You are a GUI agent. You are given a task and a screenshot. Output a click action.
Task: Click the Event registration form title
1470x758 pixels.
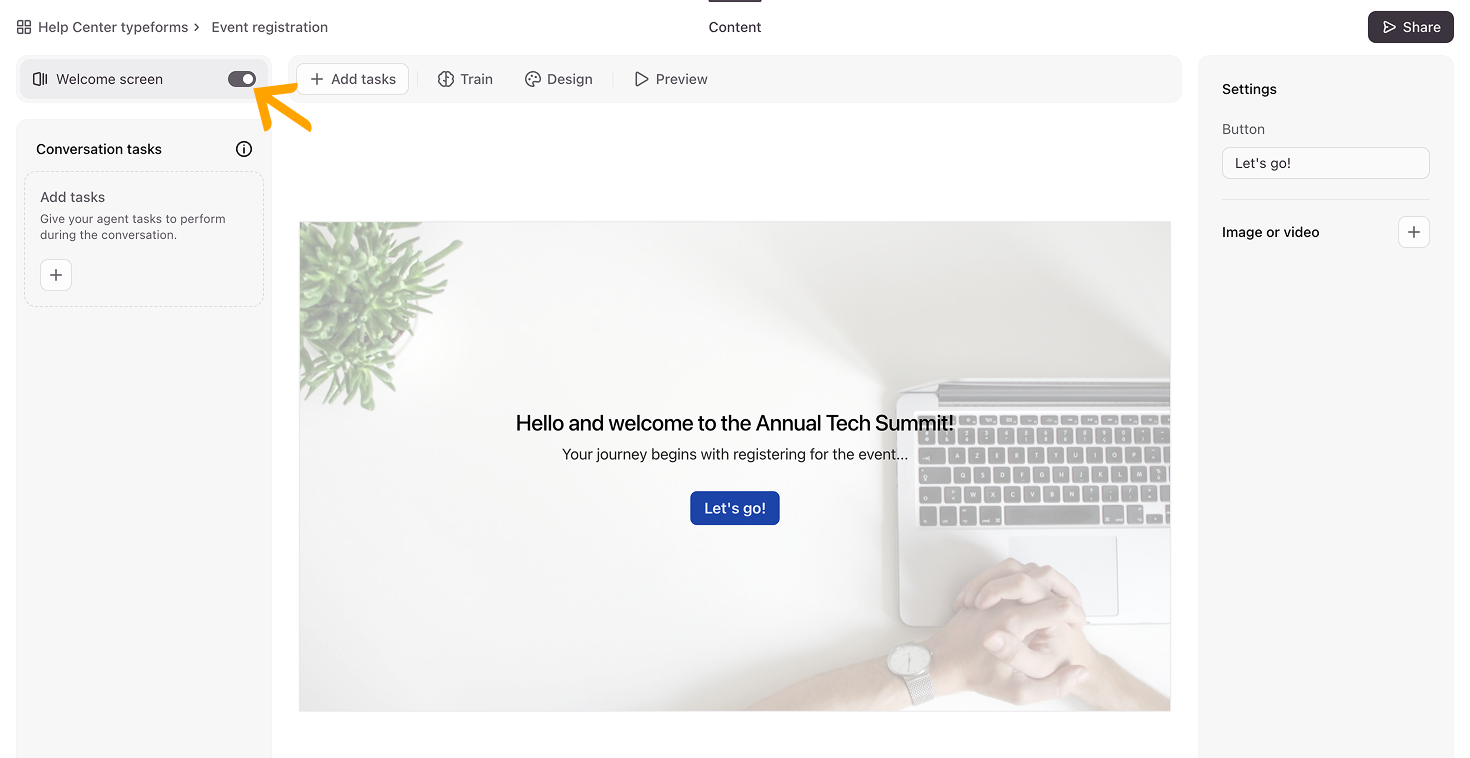pos(270,27)
